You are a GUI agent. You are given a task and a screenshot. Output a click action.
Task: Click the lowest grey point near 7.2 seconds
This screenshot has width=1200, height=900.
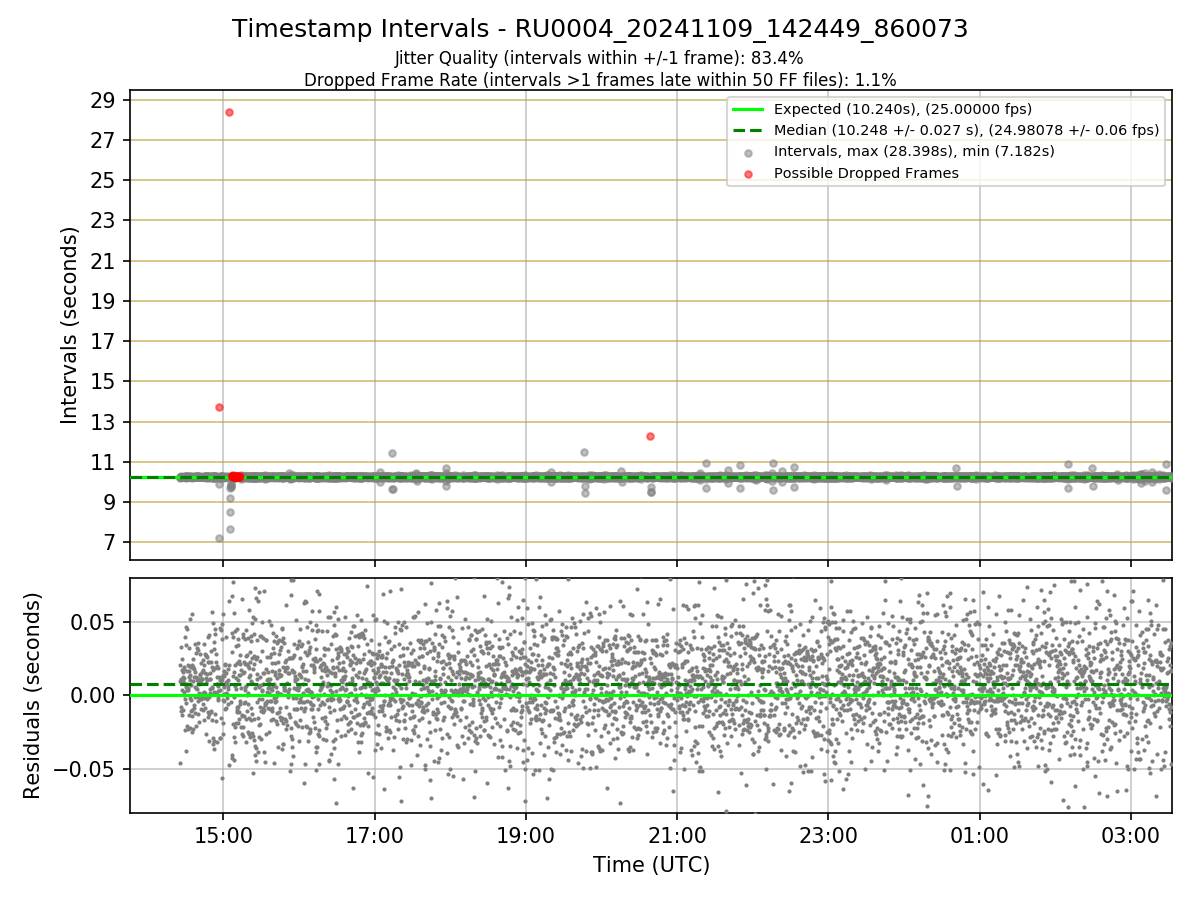click(x=219, y=538)
